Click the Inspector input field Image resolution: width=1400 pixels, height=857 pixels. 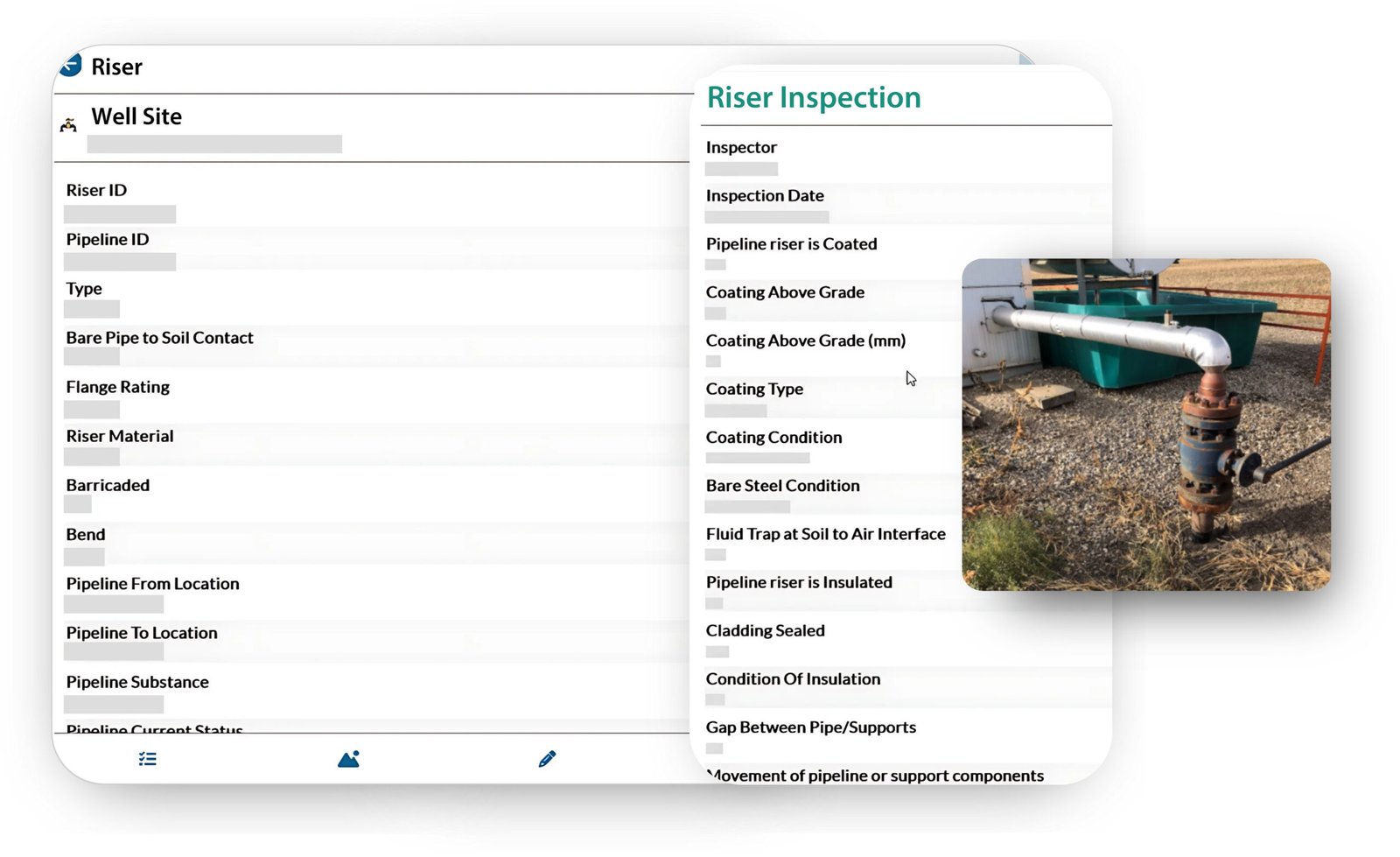click(x=740, y=167)
